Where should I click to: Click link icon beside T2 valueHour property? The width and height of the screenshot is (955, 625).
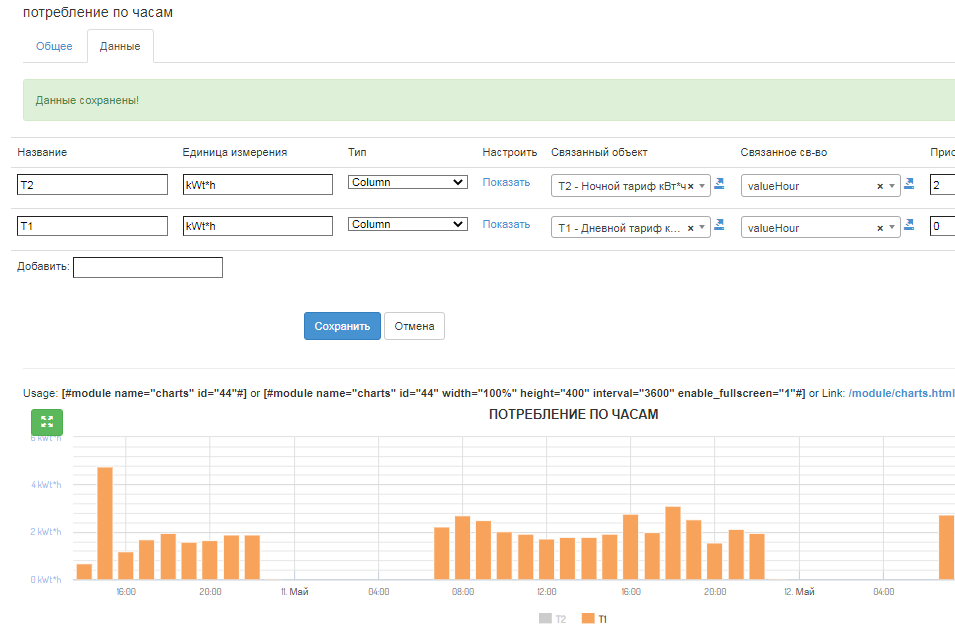[909, 184]
